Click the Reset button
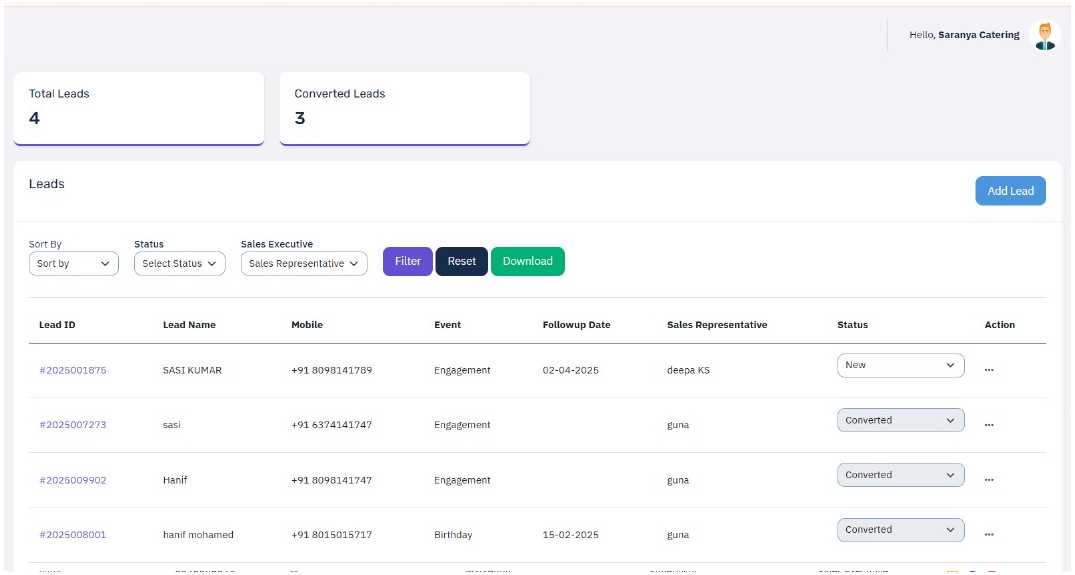Screen dimensions: 1075x575 tap(461, 262)
